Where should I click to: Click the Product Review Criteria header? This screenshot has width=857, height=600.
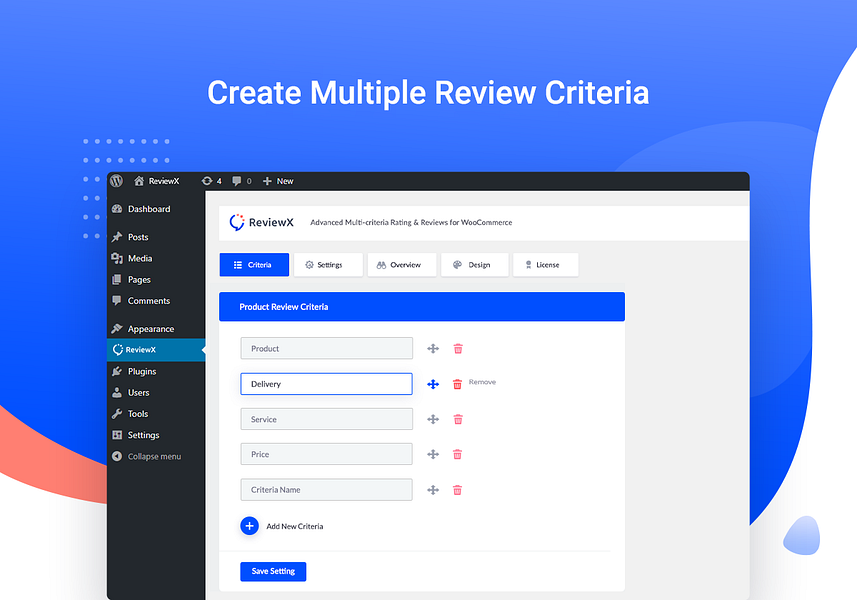[422, 307]
